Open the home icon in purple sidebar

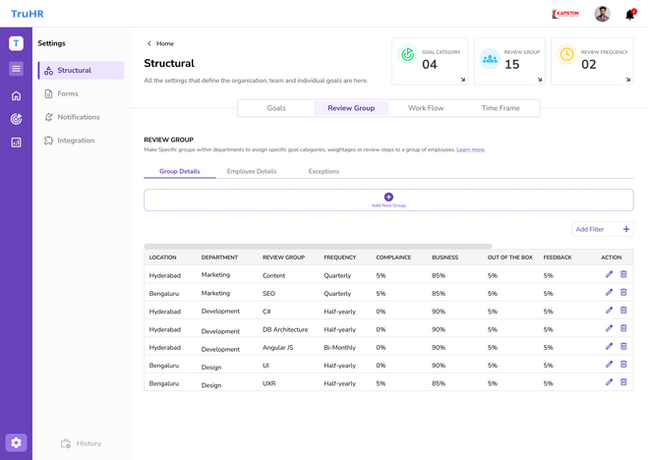(16, 96)
